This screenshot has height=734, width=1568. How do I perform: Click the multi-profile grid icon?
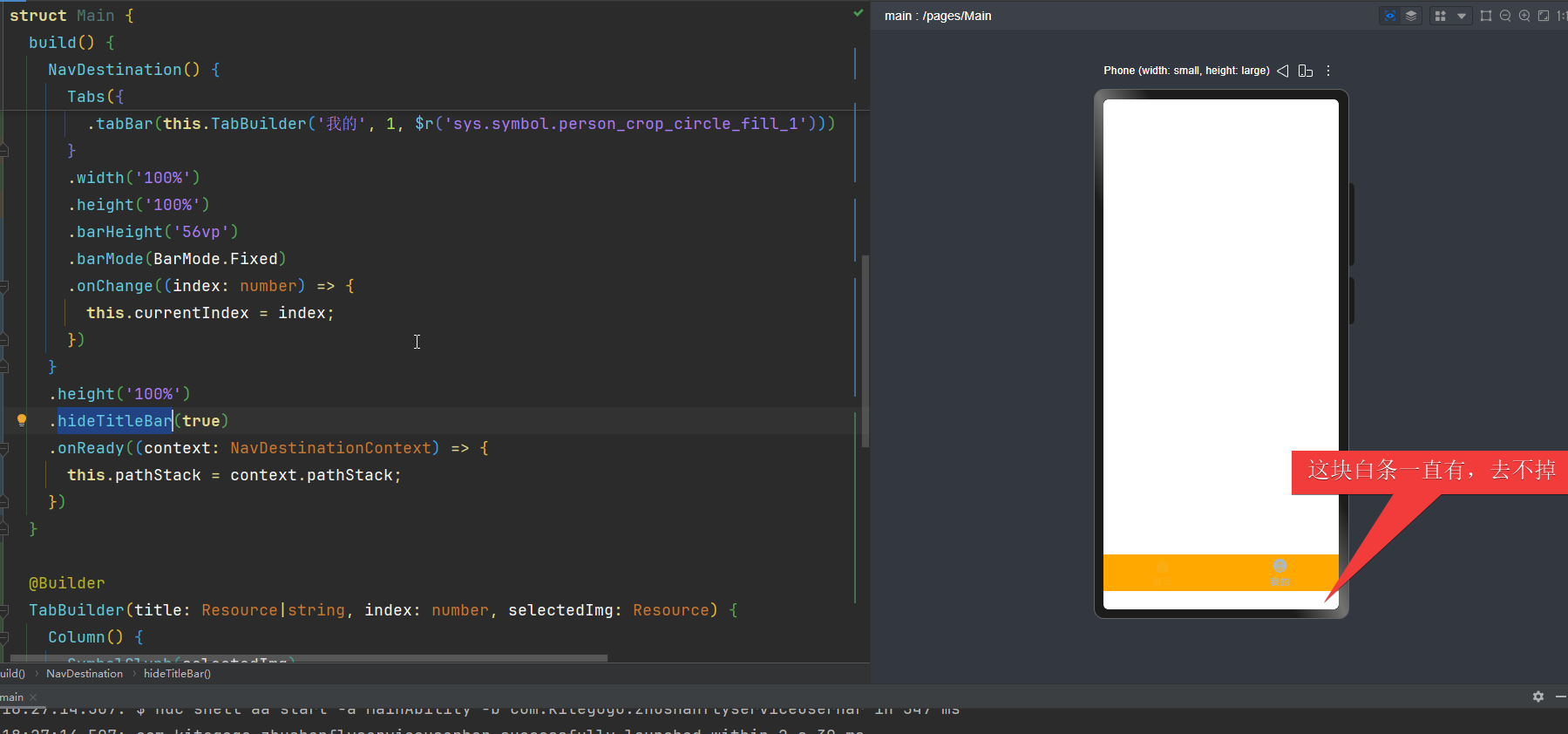tap(1440, 16)
